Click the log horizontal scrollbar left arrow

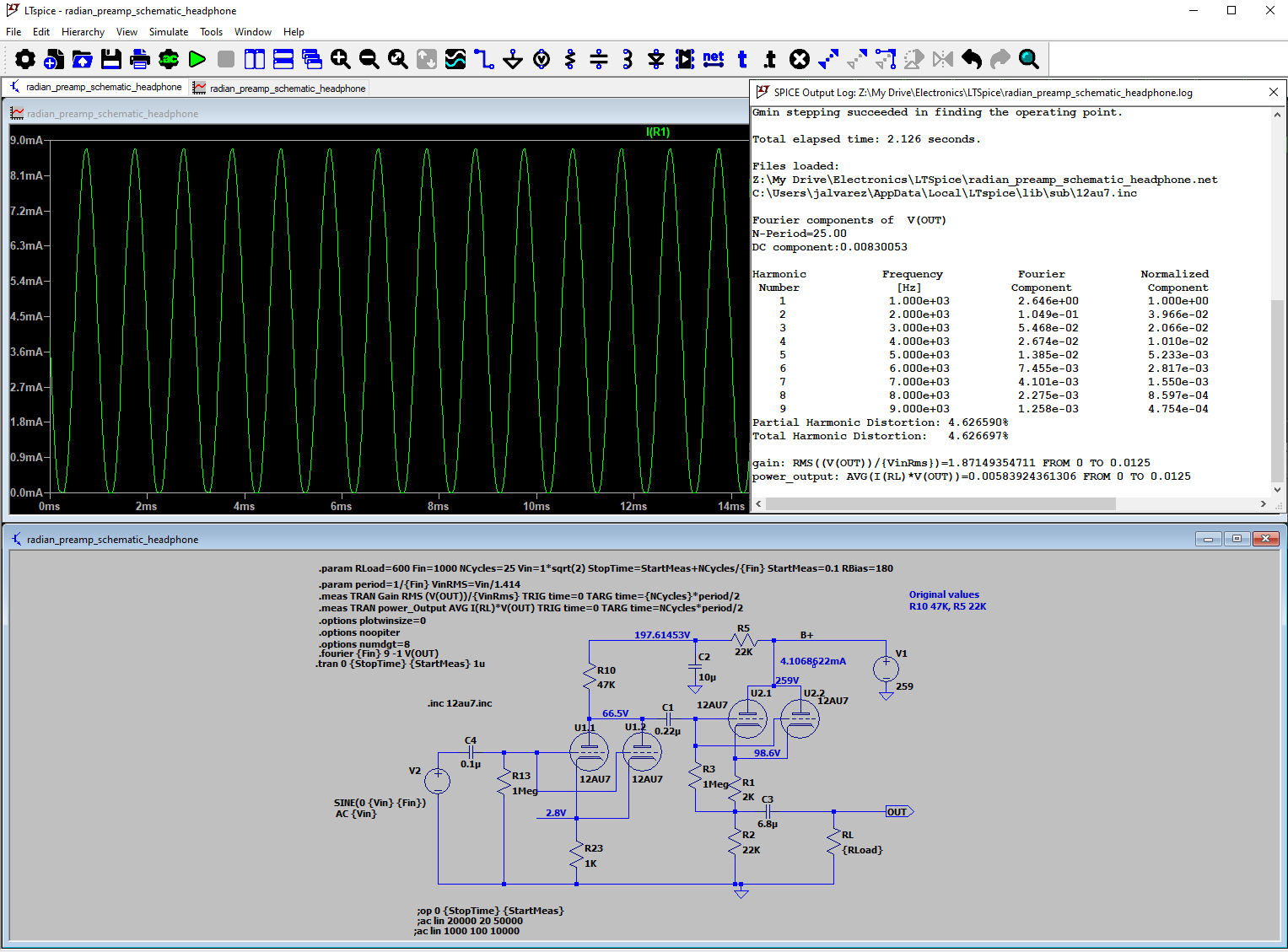point(758,503)
